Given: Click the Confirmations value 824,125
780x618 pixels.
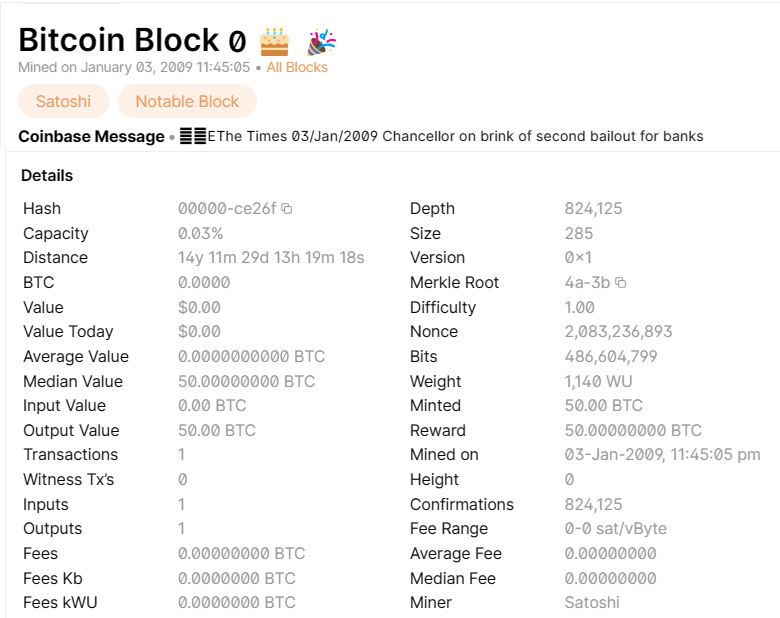Looking at the screenshot, I should (593, 505).
